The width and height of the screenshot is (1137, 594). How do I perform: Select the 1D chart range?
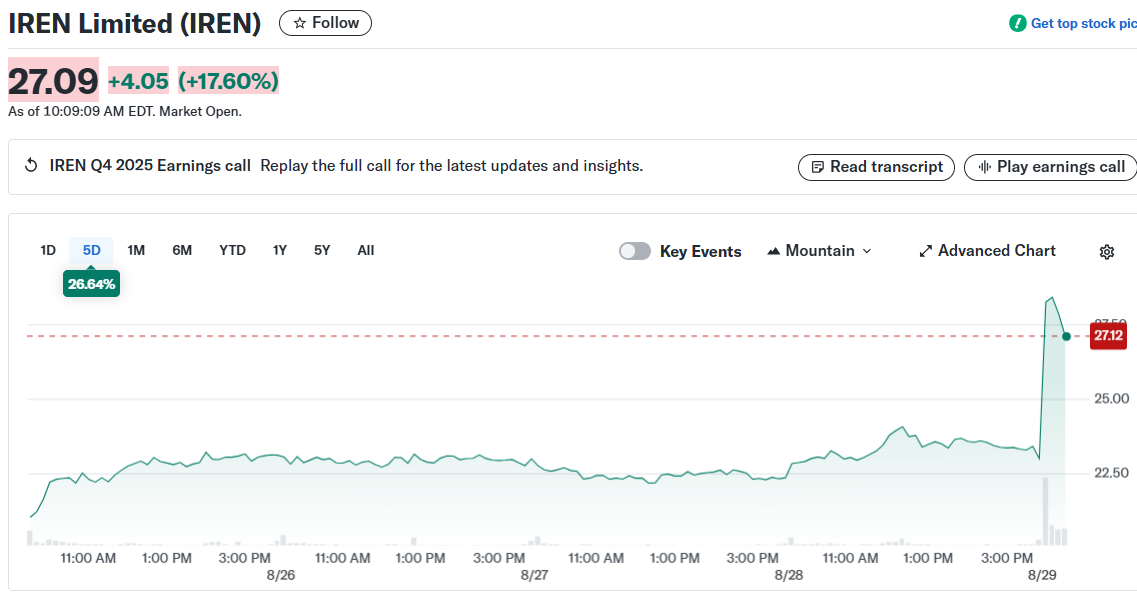tap(48, 250)
